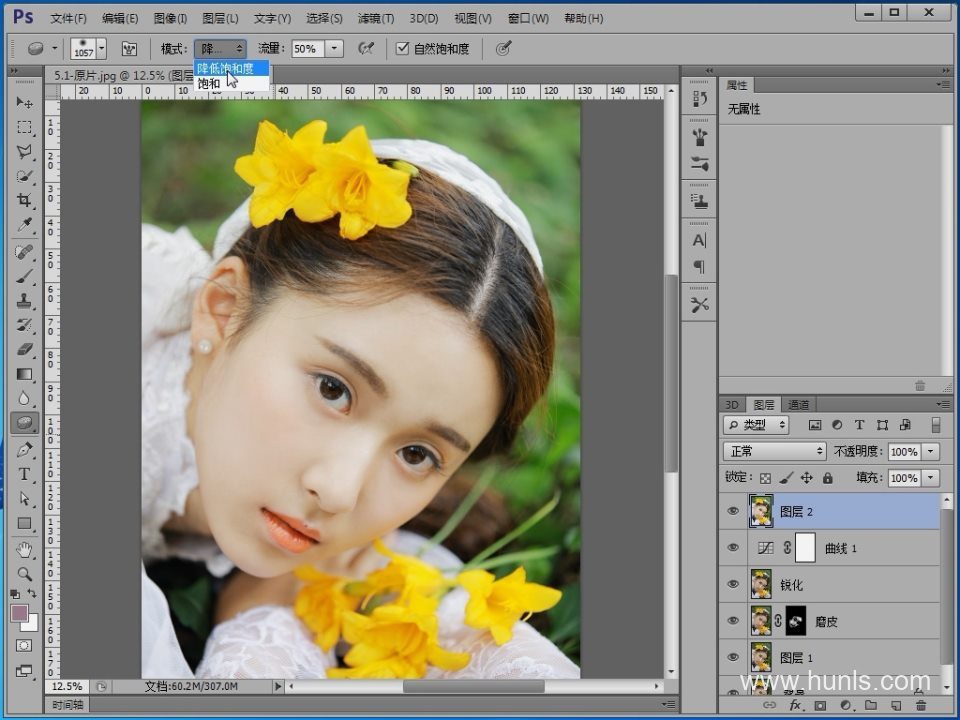Image resolution: width=960 pixels, height=720 pixels.
Task: Toggle the 自然饱和度 checkbox
Action: [x=402, y=48]
